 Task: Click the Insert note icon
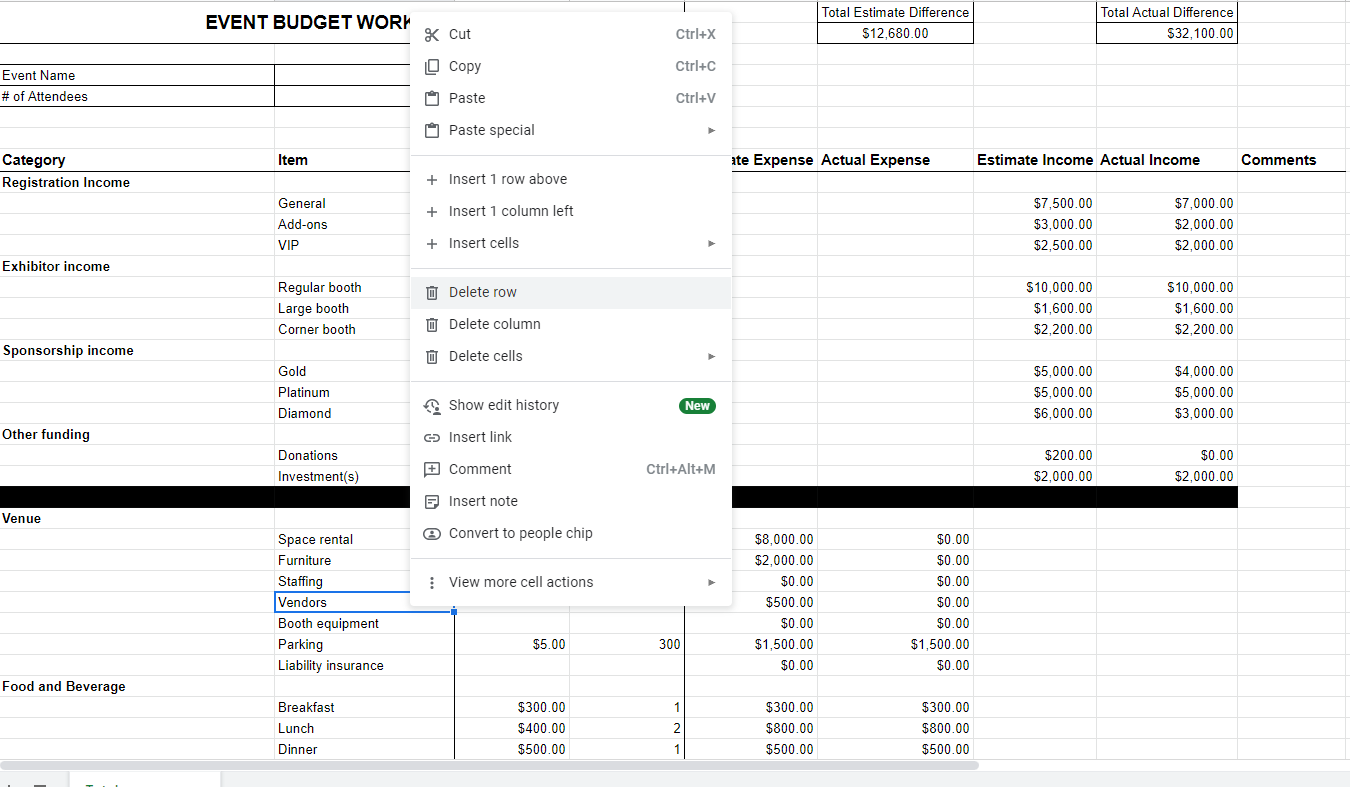click(431, 501)
